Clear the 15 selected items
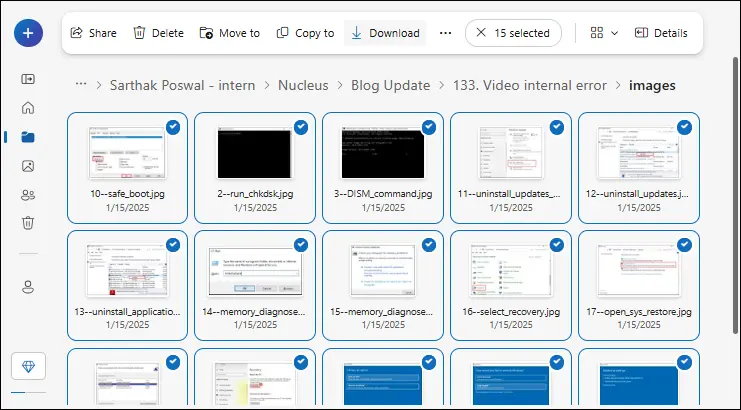Viewport: 741px width, 410px height. (x=513, y=33)
